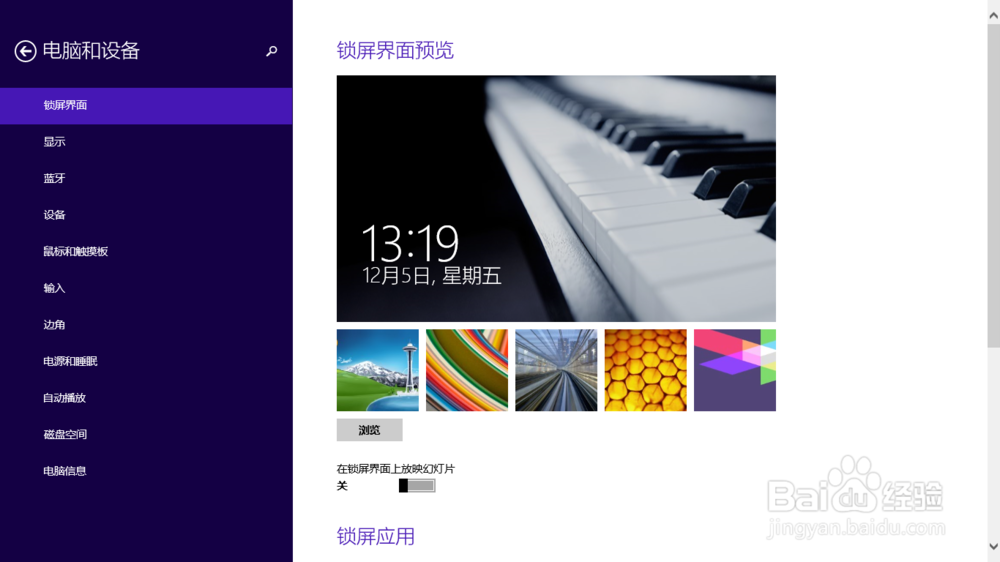The image size is (1000, 562).
Task: Click the 锁屏界面预览 heading
Action: pyautogui.click(x=395, y=50)
